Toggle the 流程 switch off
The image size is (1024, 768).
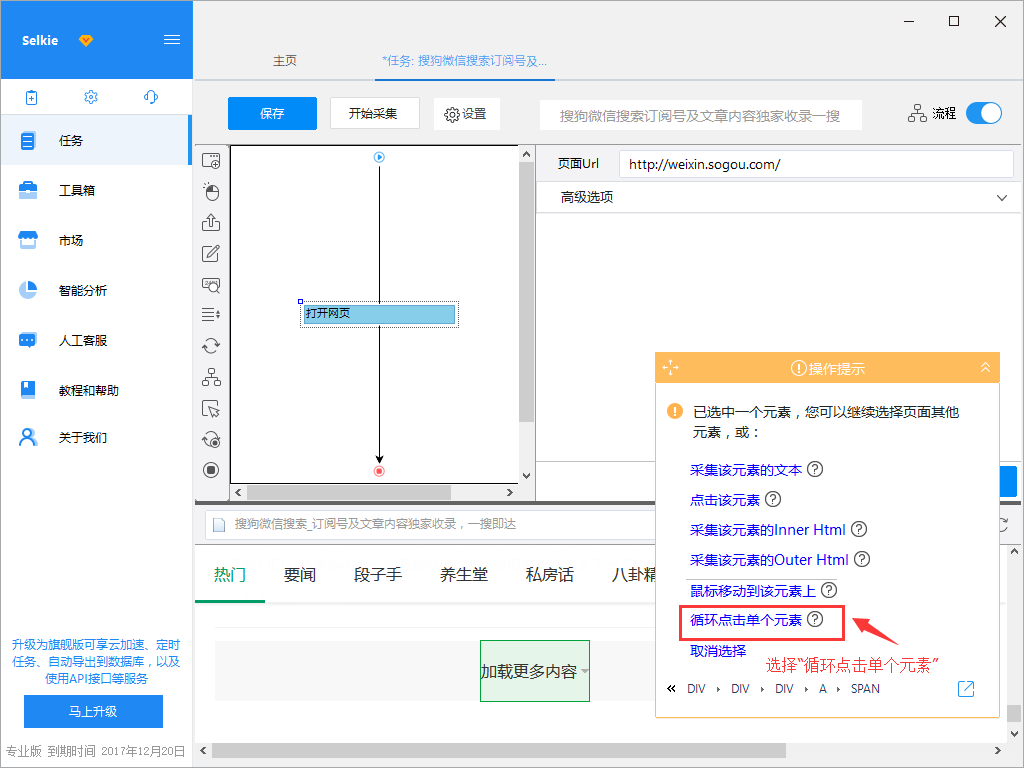click(984, 113)
